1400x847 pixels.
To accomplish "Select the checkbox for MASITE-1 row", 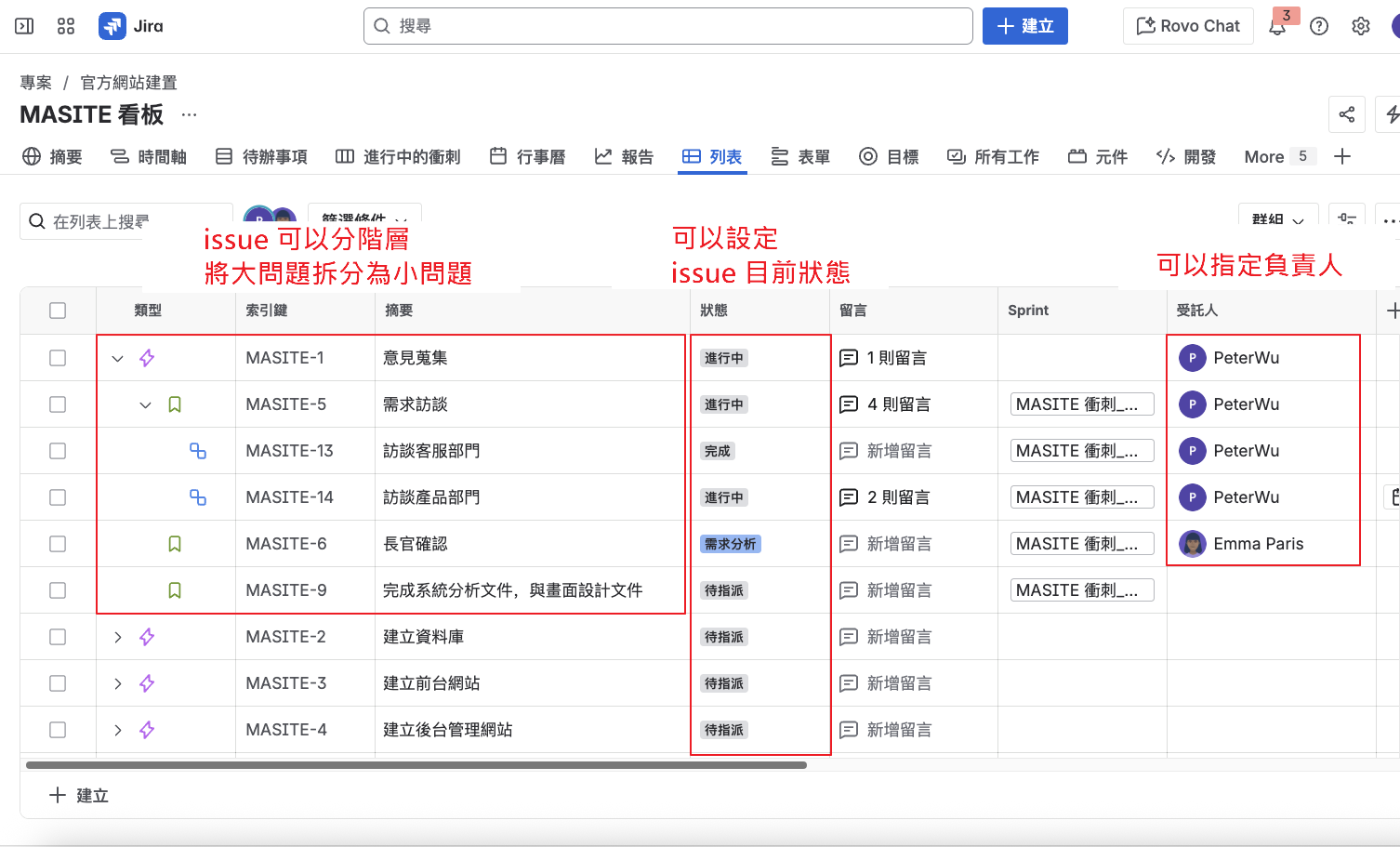I will click(x=58, y=358).
